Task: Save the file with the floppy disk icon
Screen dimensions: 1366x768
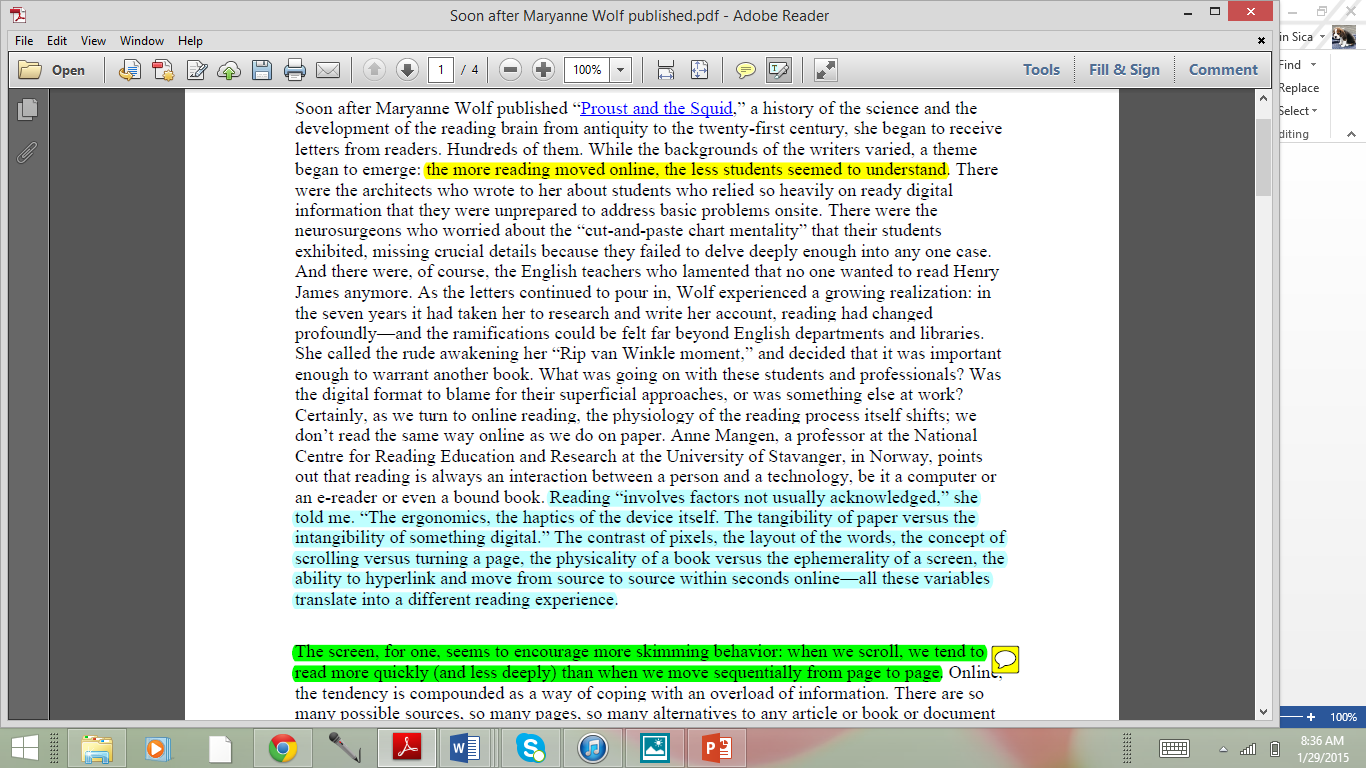Action: [262, 70]
